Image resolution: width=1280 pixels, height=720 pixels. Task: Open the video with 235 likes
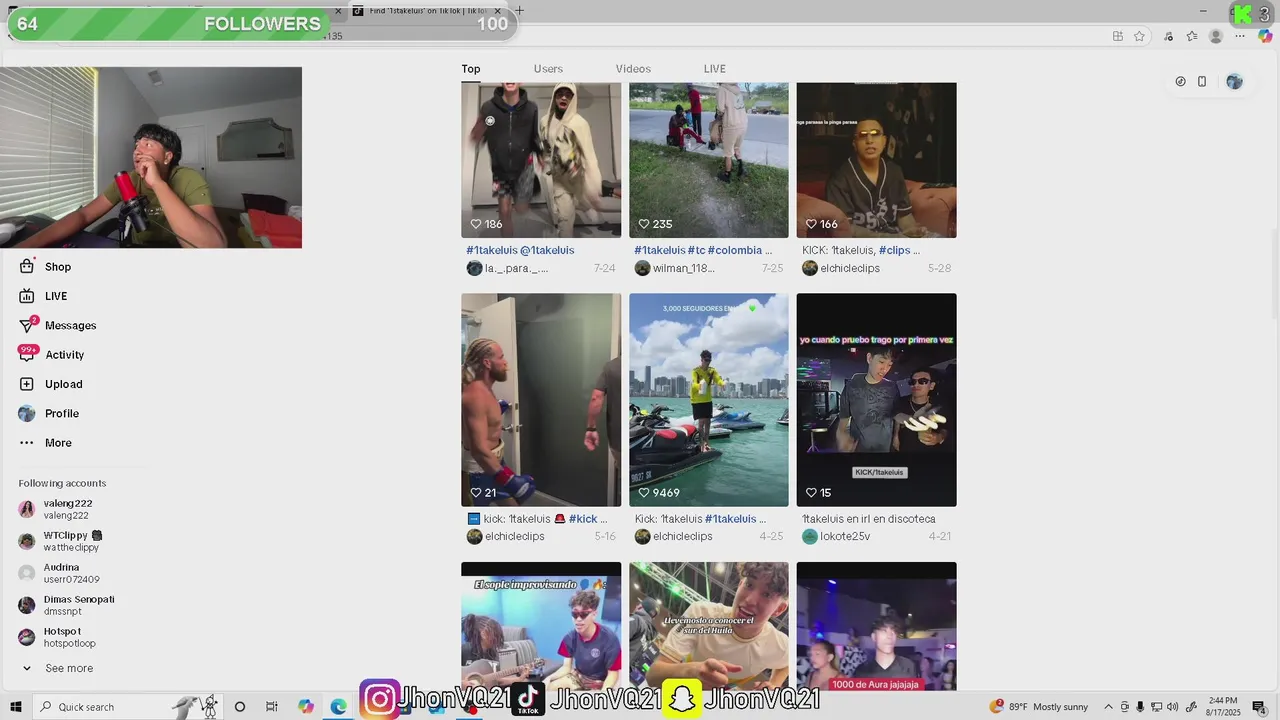(x=709, y=160)
